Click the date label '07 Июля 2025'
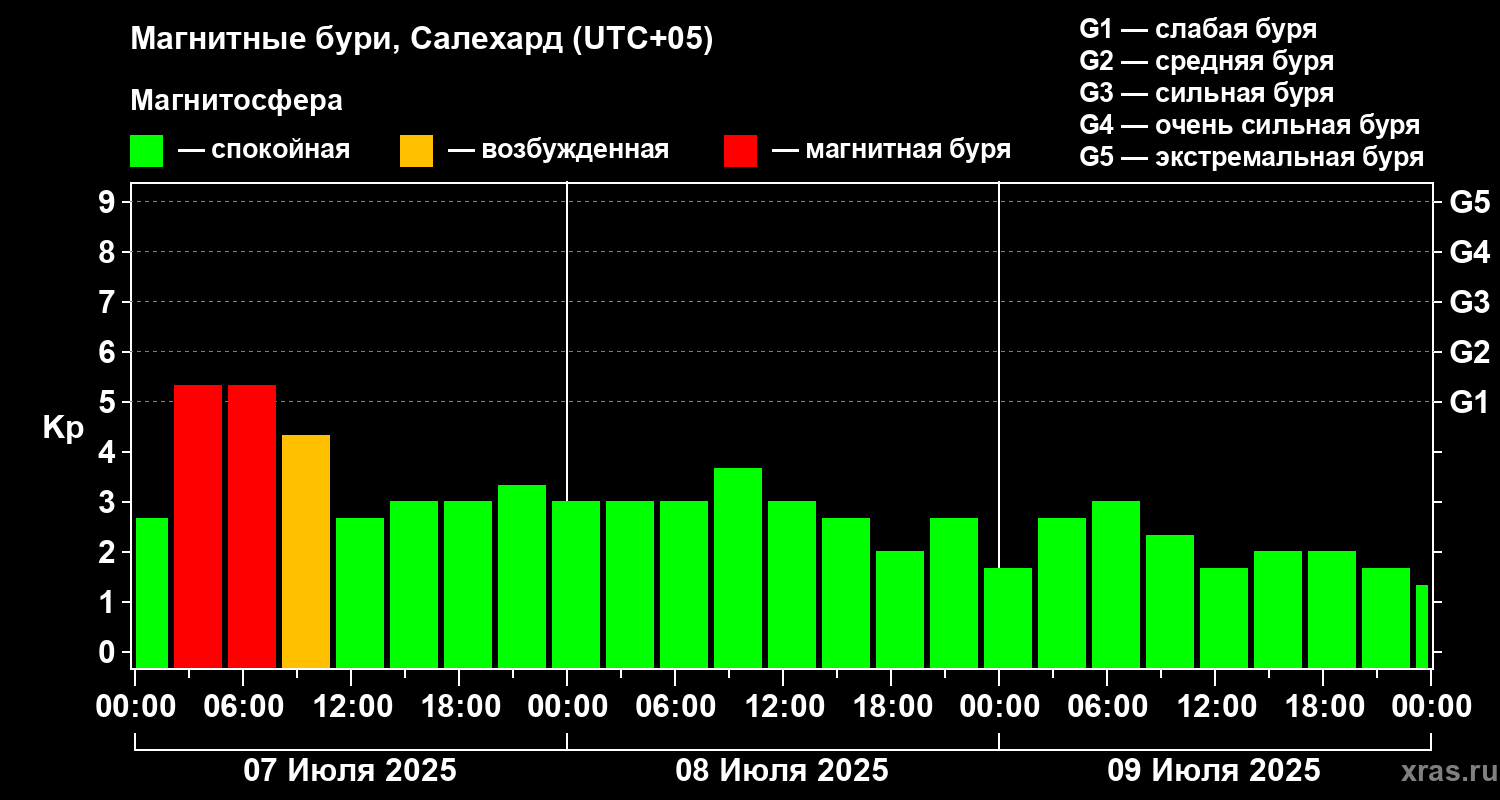This screenshot has height=800, width=1500. tap(351, 771)
